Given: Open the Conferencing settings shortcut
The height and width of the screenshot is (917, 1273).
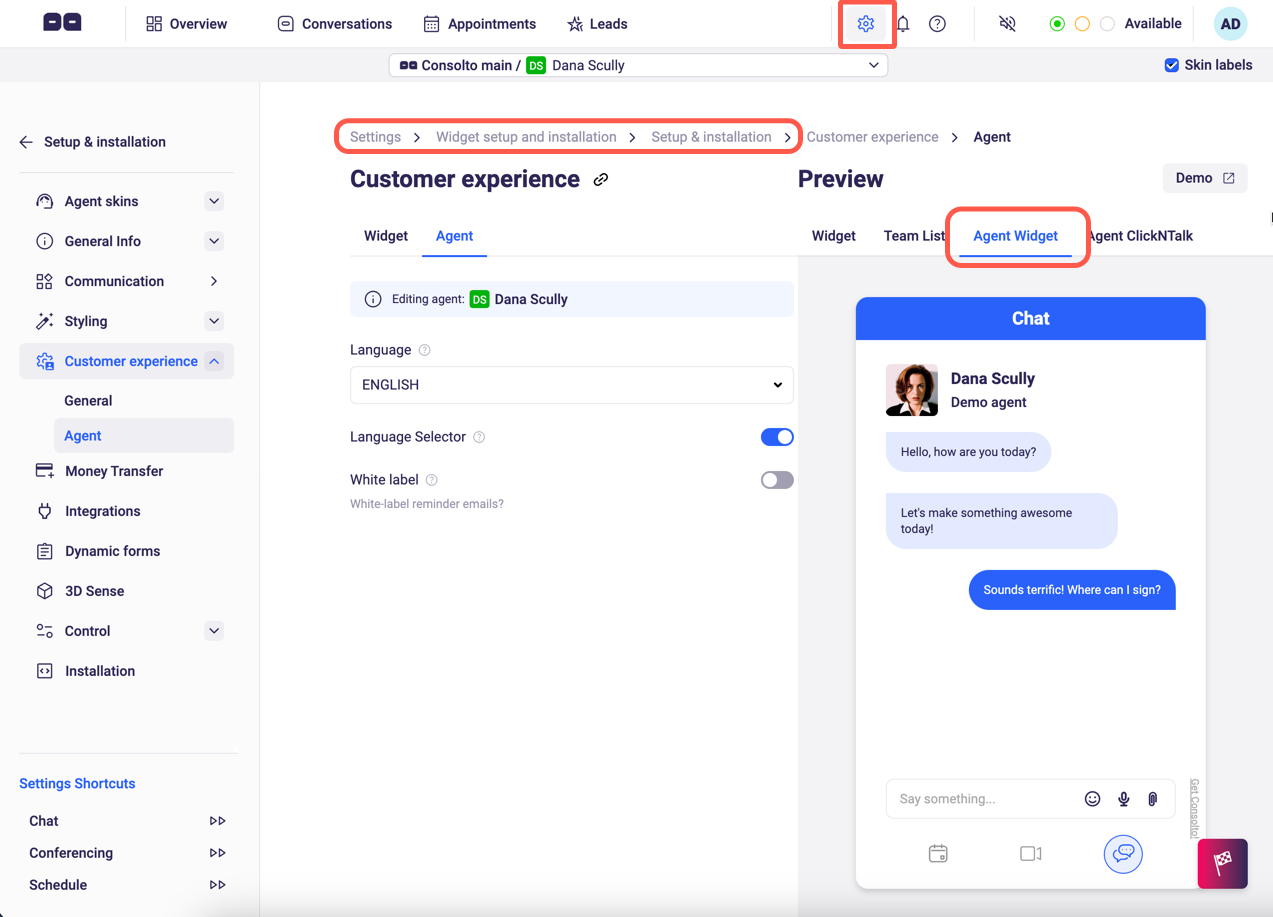Looking at the screenshot, I should coord(70,852).
